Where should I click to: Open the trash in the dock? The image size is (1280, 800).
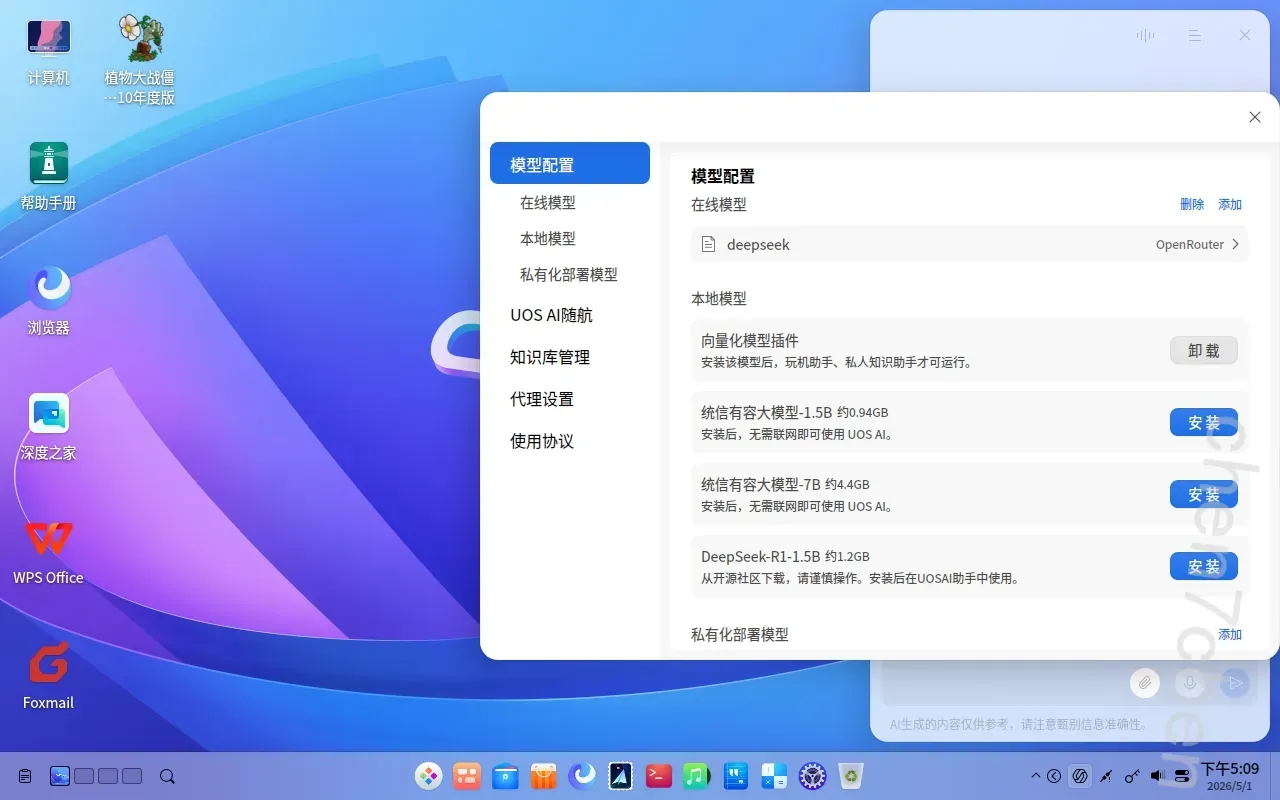click(851, 776)
